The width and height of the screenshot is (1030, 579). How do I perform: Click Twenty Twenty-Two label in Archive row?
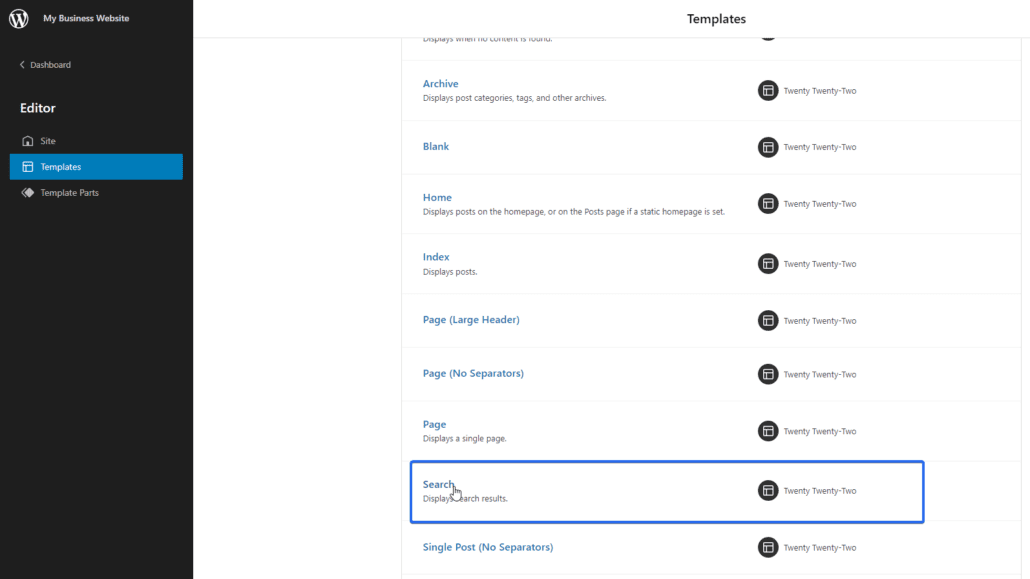point(820,91)
